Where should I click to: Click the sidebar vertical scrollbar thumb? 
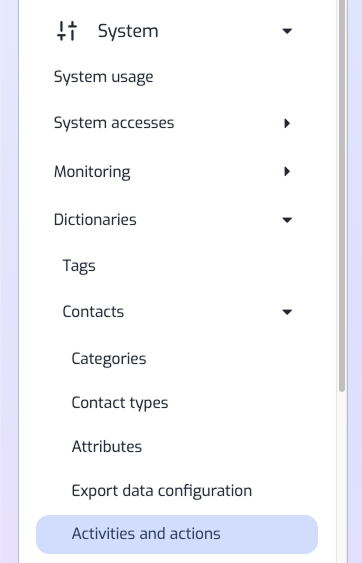point(342,196)
